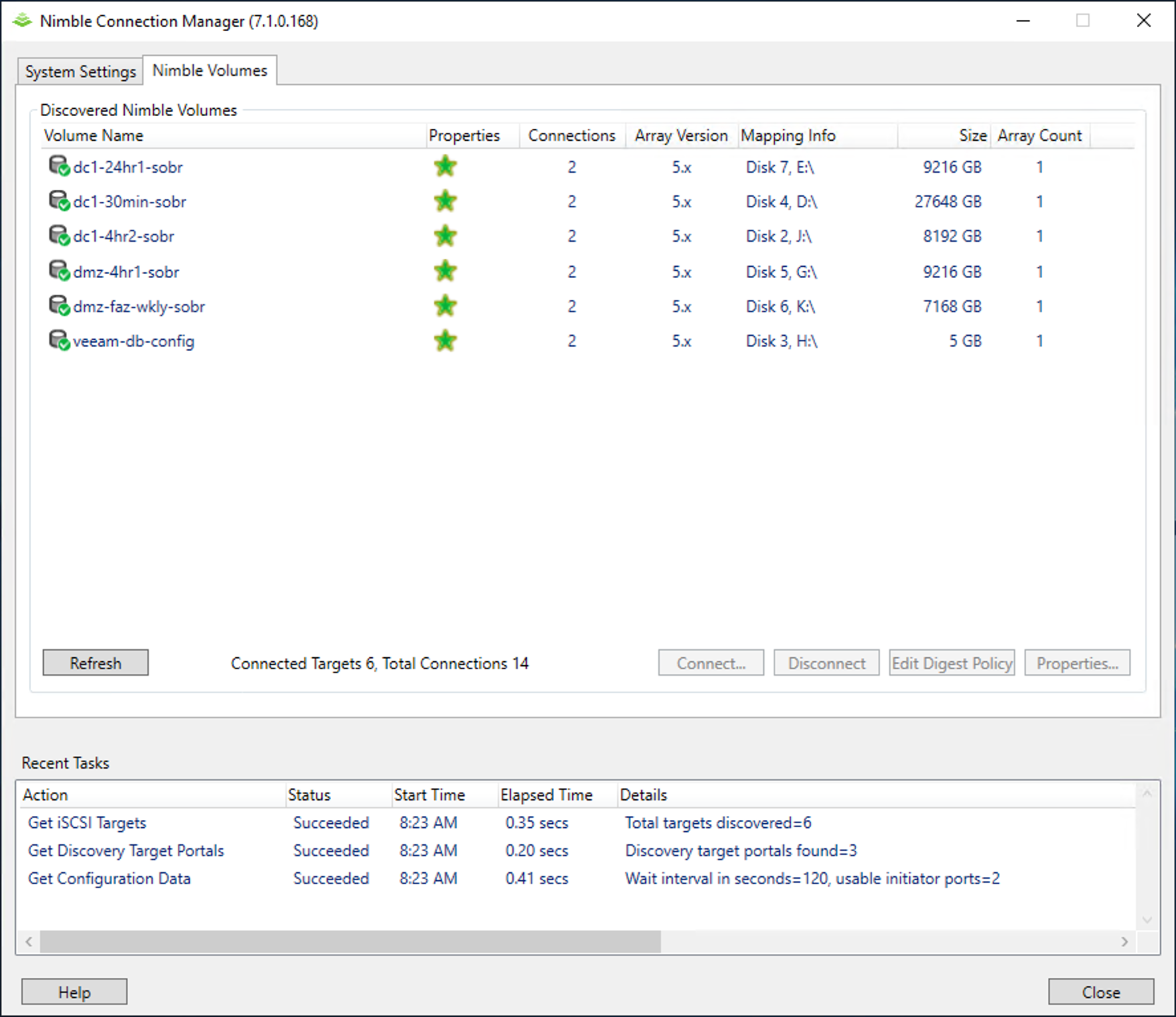Click the Nimble app icon in title bar
This screenshot has height=1017, width=1176.
22,21
